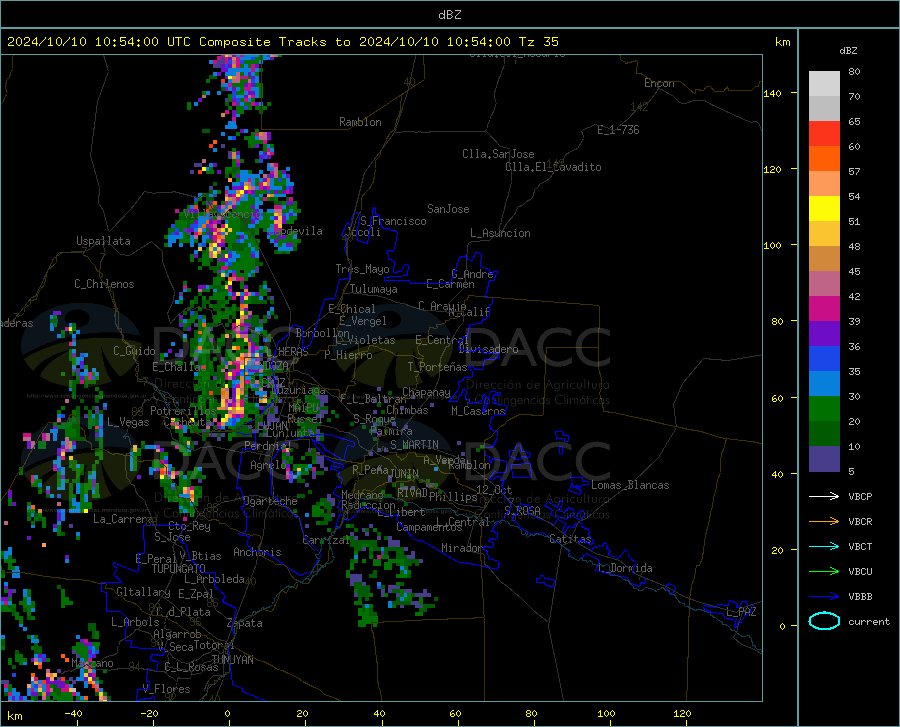Select the bright yellow 54 dBZ swatch
Viewport: 900px width, 727px height.
coord(824,209)
